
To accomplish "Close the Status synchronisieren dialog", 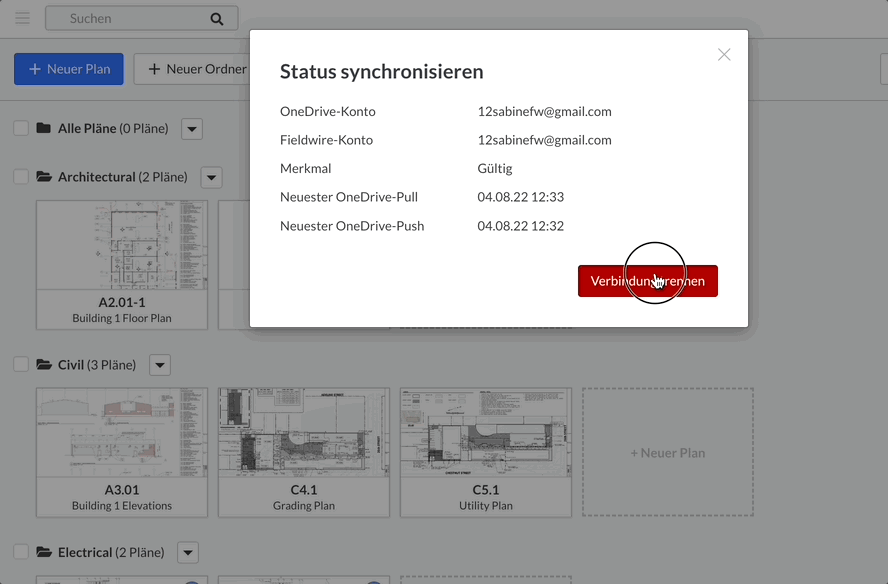I will pyautogui.click(x=724, y=54).
